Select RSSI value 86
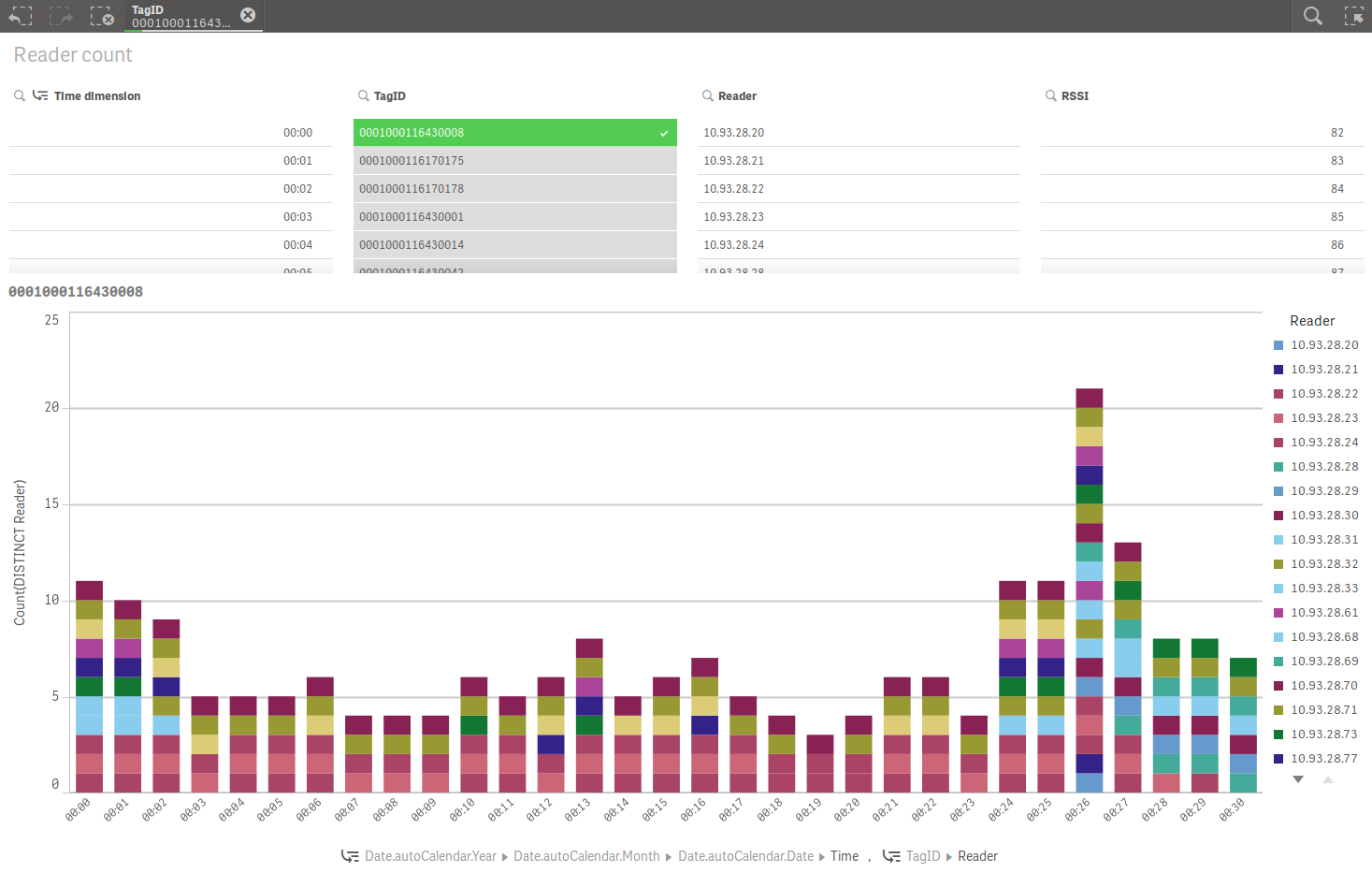The image size is (1372, 873). [x=1203, y=245]
